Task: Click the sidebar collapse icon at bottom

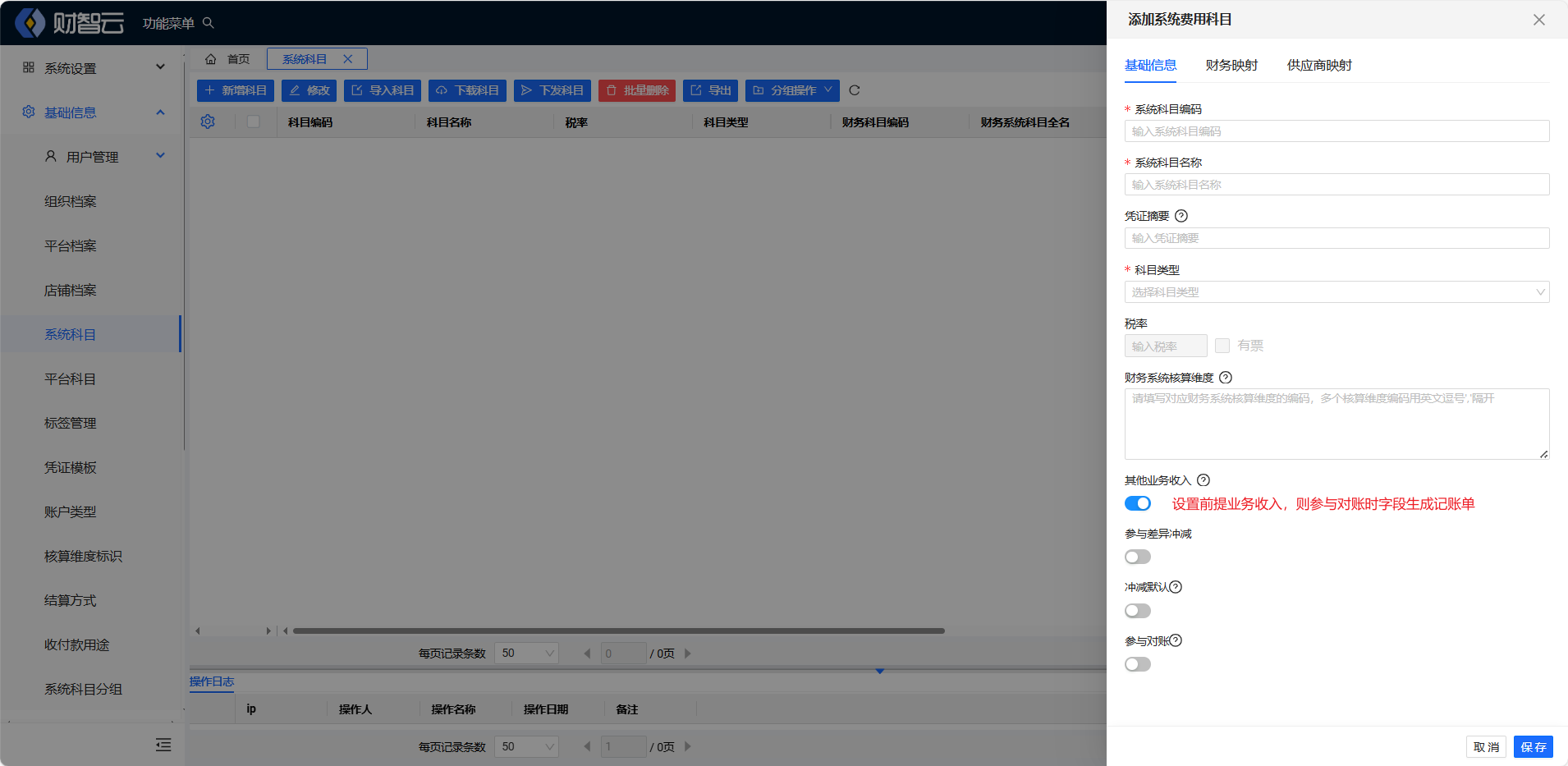Action: (163, 745)
